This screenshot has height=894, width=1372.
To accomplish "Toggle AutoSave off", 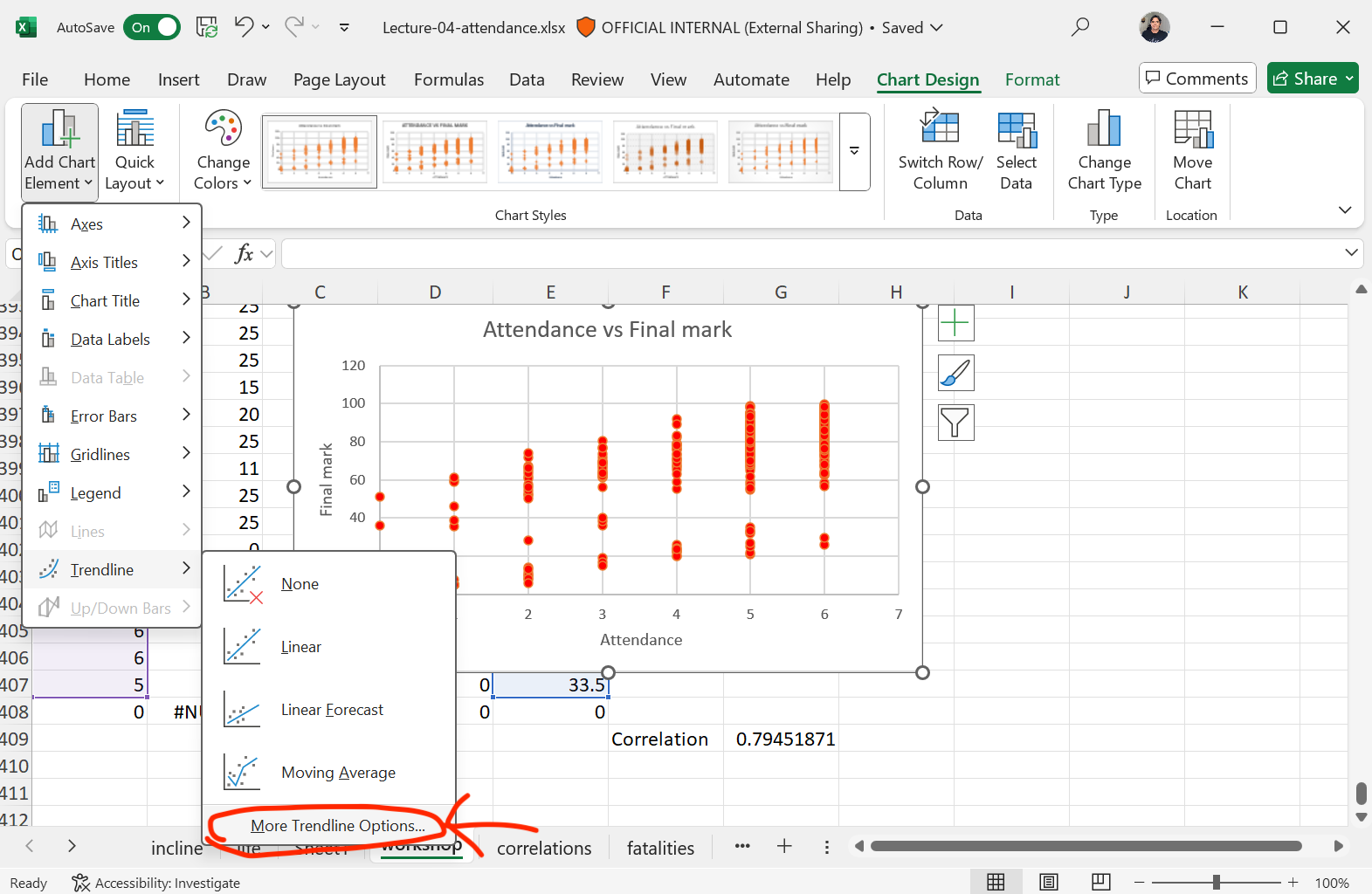I will 152,28.
